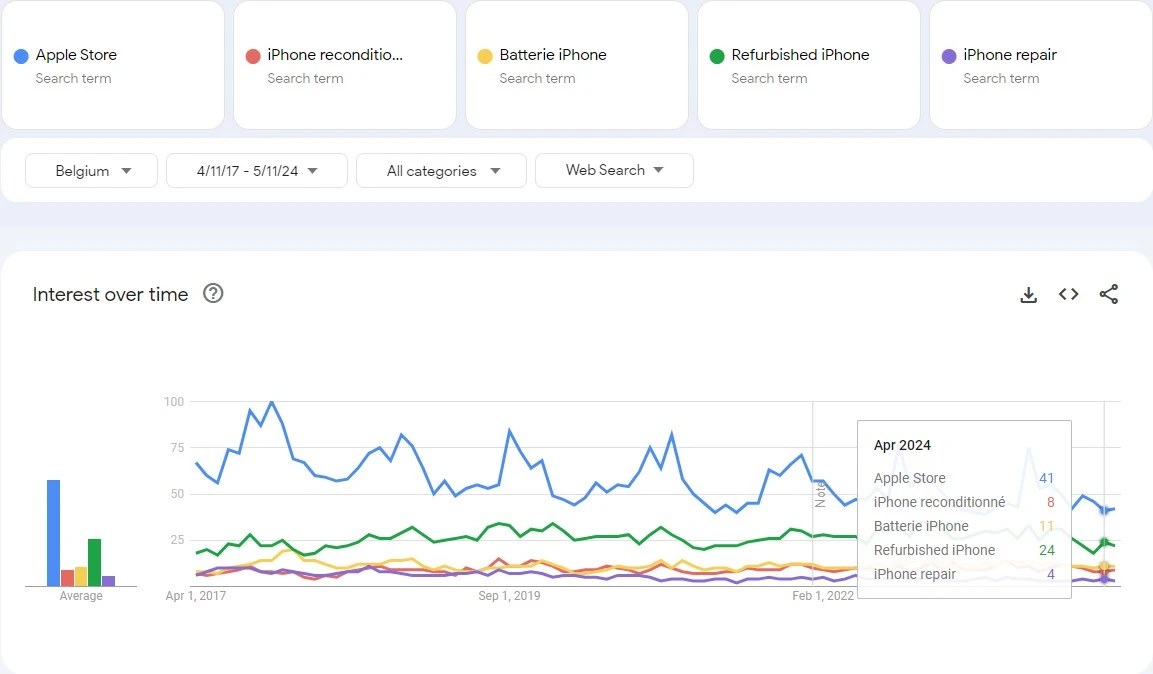Select the Refurbished iPhone term card
Image resolution: width=1153 pixels, height=674 pixels.
click(x=808, y=65)
